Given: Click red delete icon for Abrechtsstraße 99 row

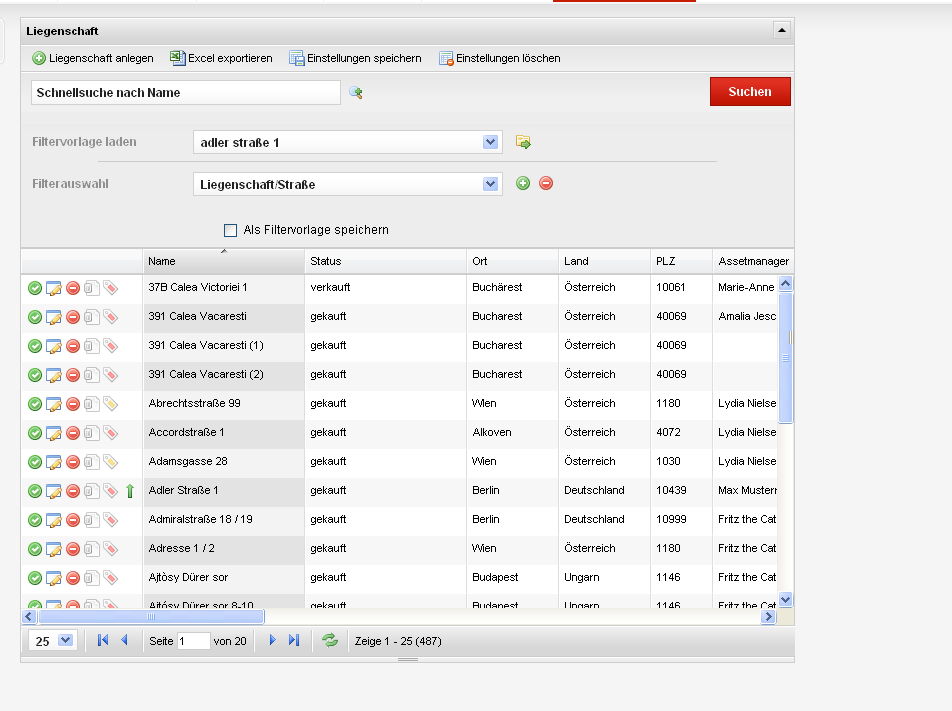Looking at the screenshot, I should 73,404.
